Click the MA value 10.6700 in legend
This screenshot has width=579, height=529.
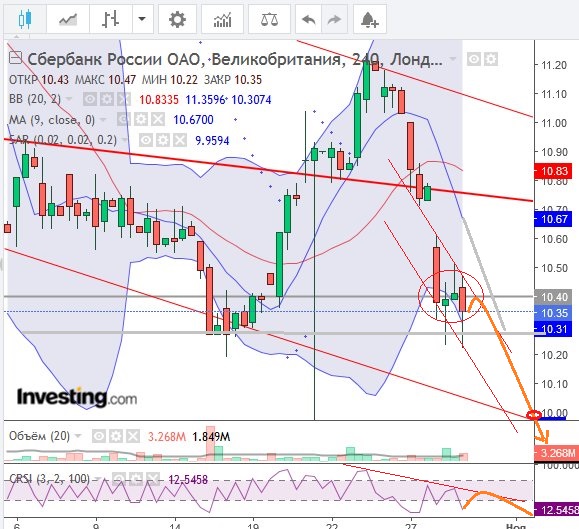(193, 120)
